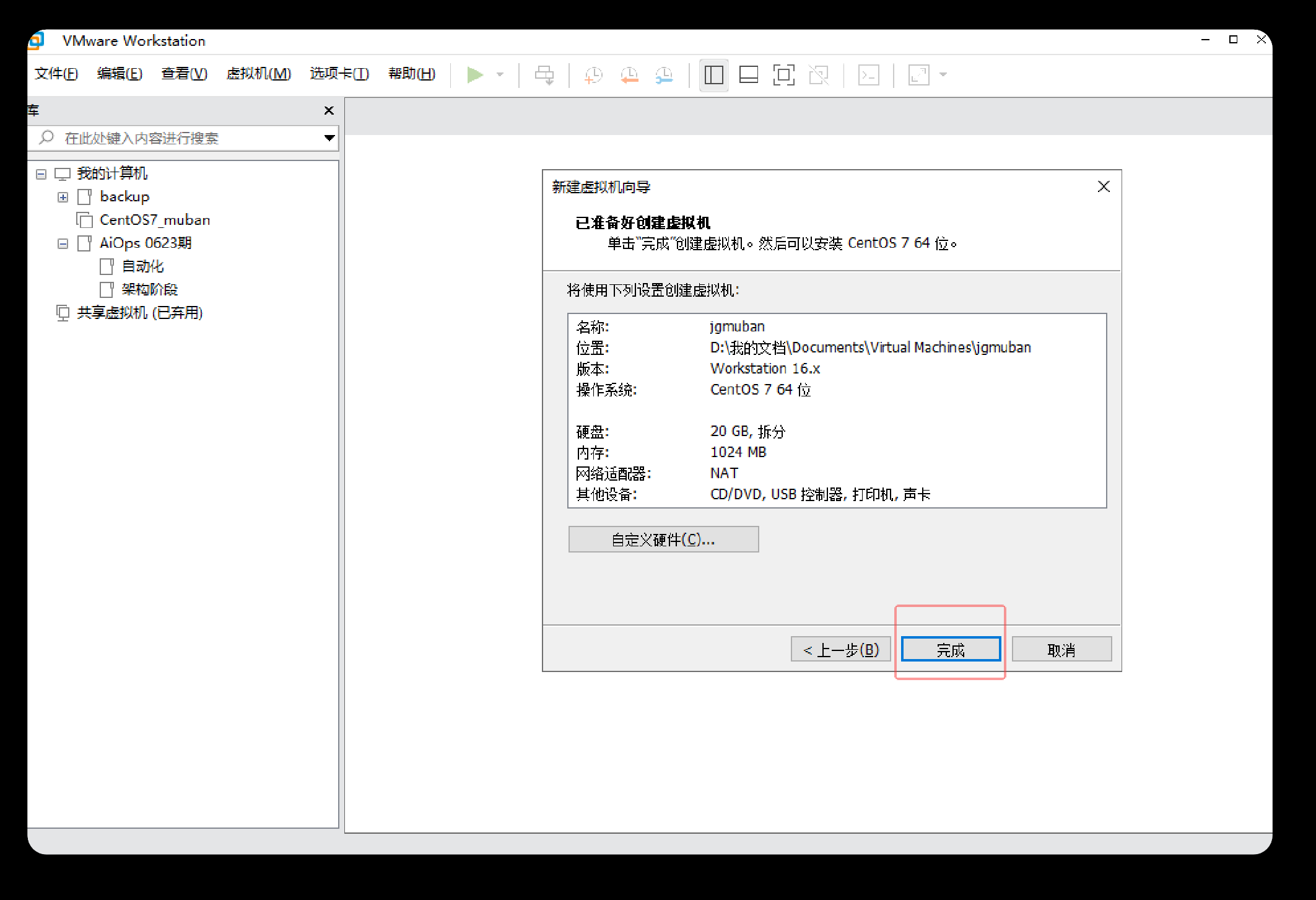Screen dimensions: 1316x900
Task: Collapse the 我的计算机 tree node
Action: [x=41, y=174]
